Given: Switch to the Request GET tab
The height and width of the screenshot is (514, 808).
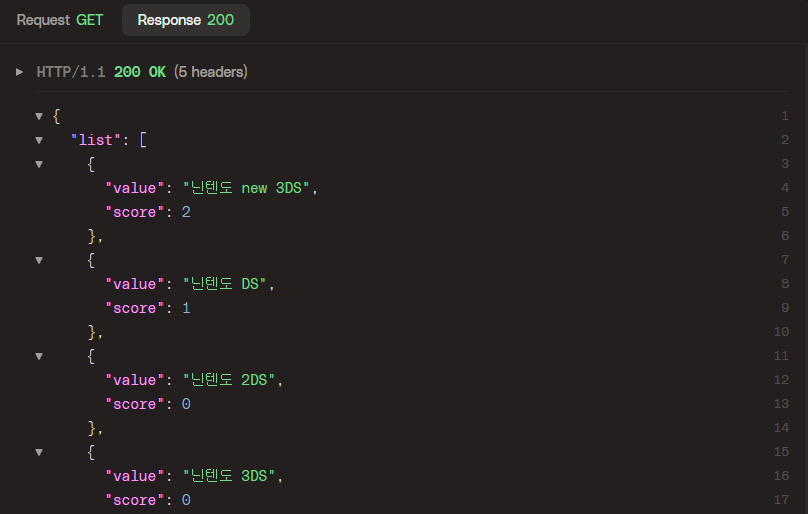Looking at the screenshot, I should pyautogui.click(x=60, y=20).
